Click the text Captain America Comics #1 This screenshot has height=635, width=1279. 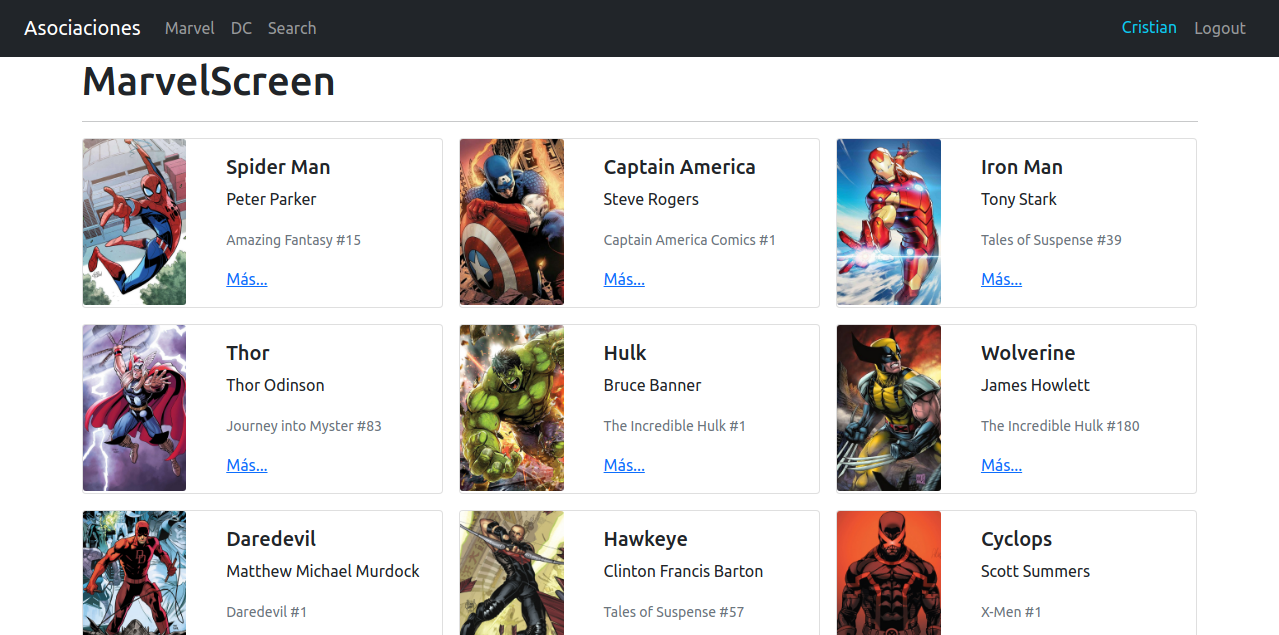pos(690,240)
